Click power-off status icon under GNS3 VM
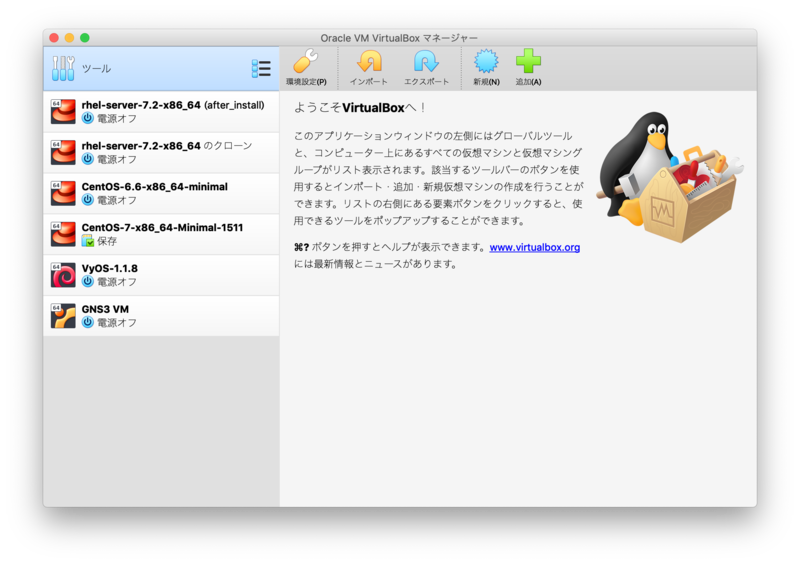Image resolution: width=800 pixels, height=564 pixels. [88, 322]
